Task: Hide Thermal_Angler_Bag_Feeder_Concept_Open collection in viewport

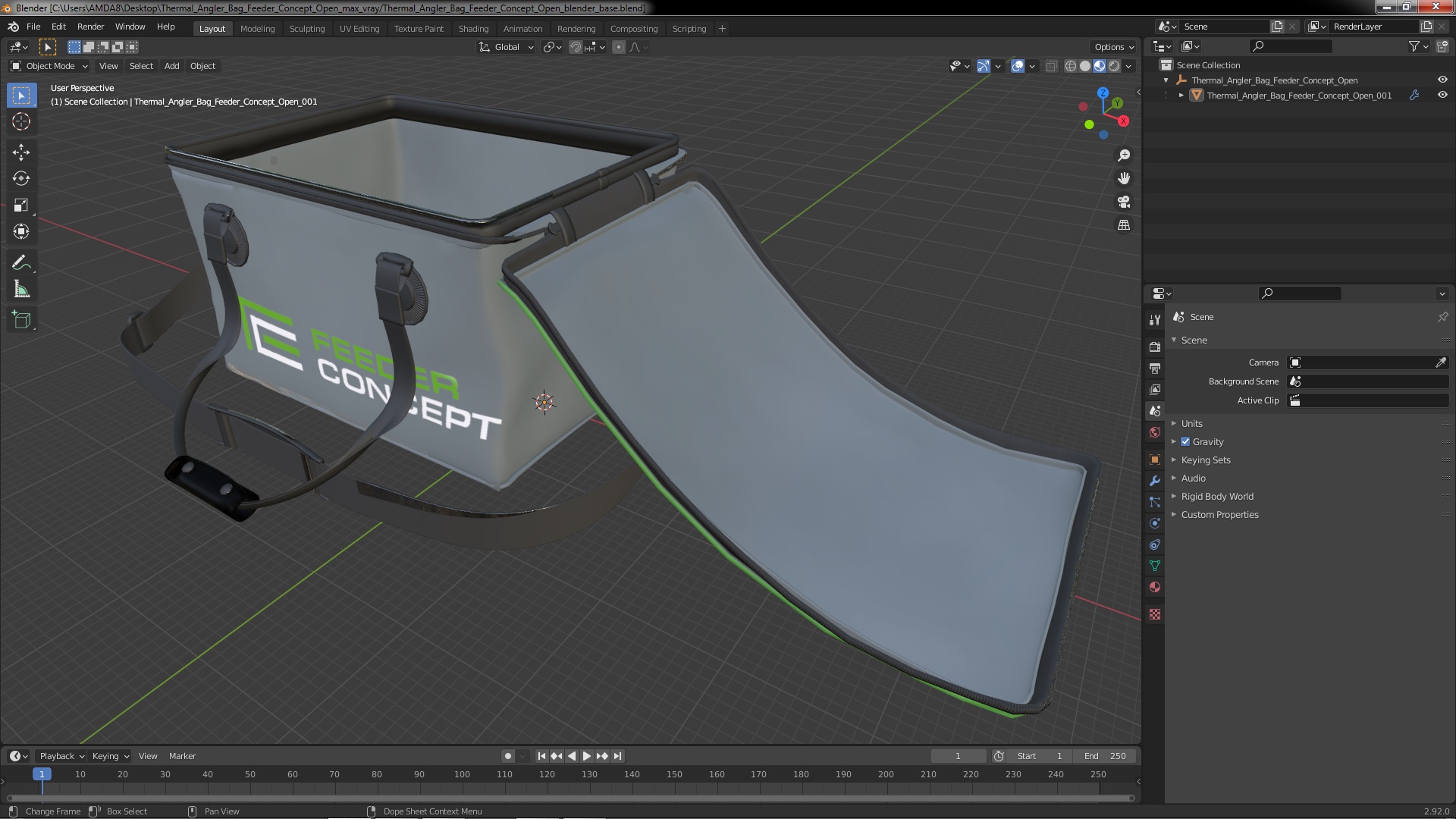Action: click(1442, 80)
